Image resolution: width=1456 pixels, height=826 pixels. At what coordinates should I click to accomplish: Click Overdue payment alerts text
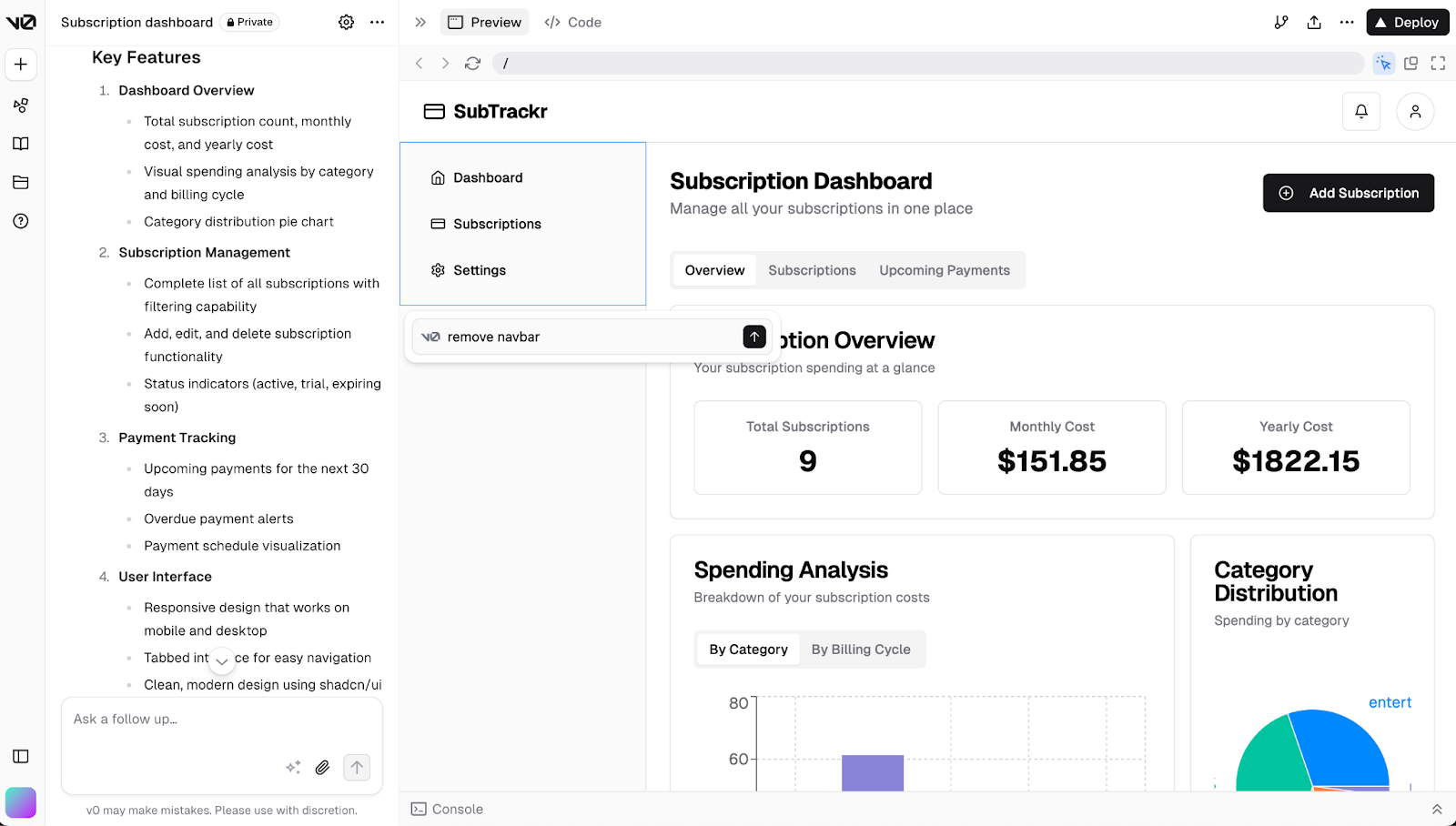[x=218, y=519]
